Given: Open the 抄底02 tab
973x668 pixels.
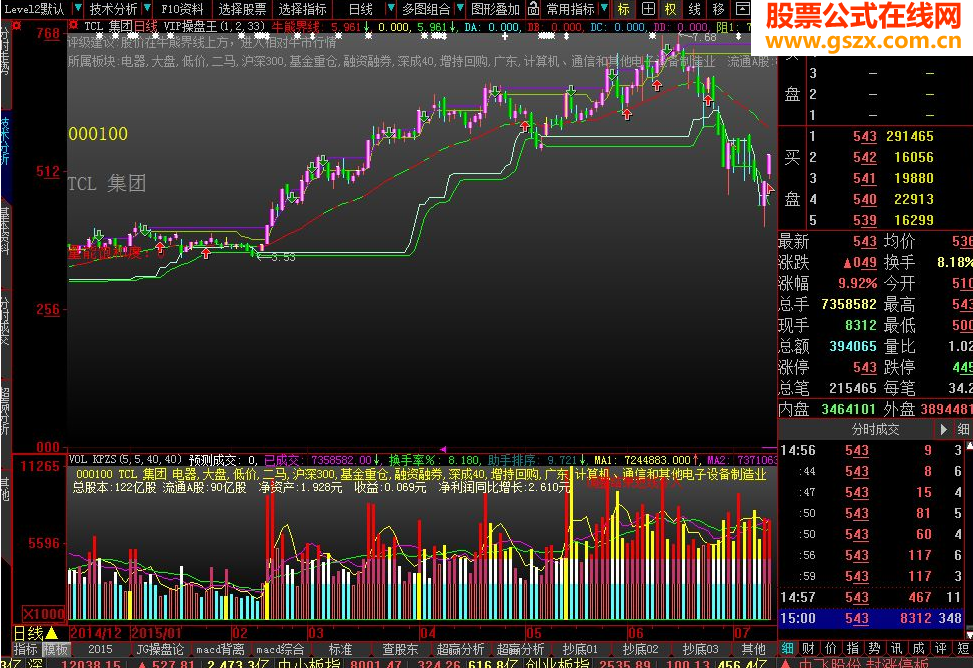Looking at the screenshot, I should pos(640,649).
